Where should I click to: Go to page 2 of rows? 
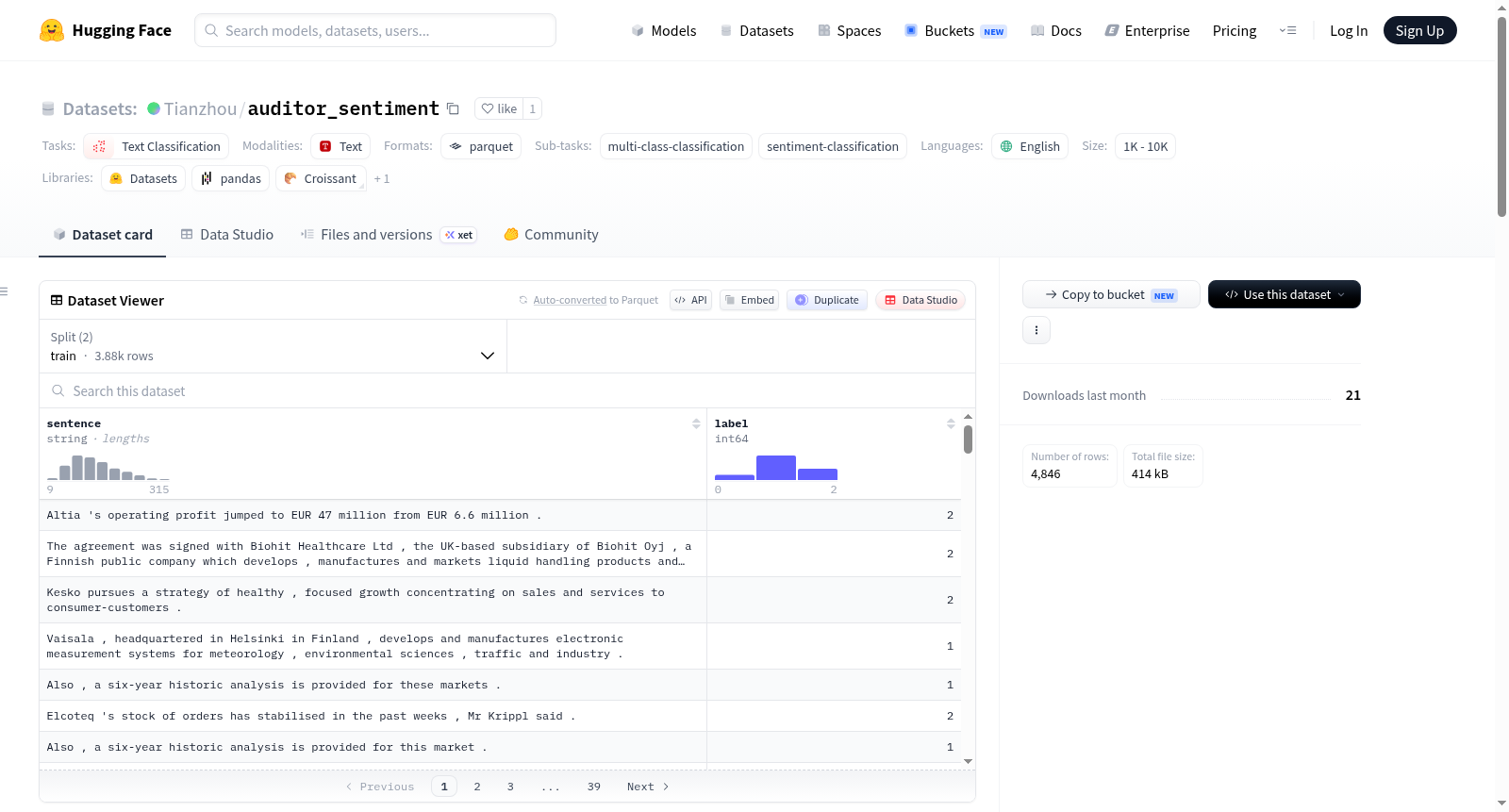pos(477,787)
